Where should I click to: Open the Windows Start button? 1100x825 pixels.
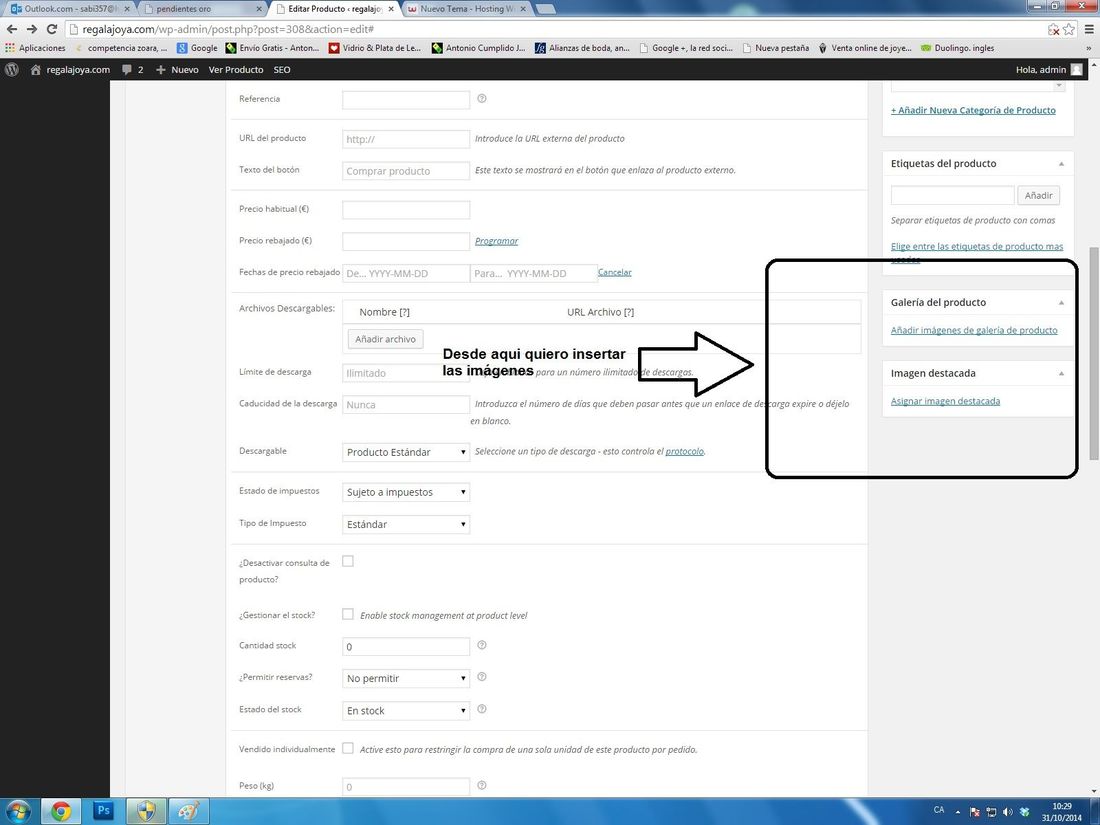(x=18, y=811)
